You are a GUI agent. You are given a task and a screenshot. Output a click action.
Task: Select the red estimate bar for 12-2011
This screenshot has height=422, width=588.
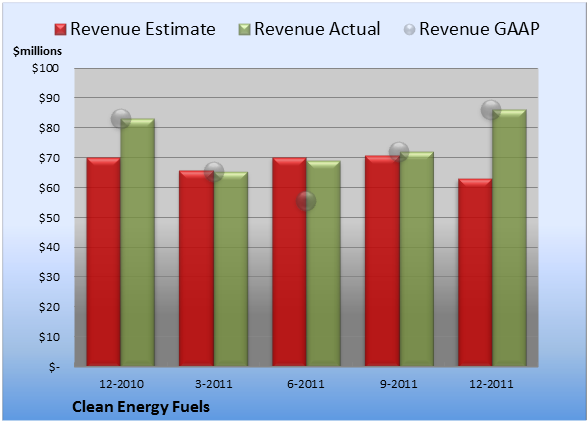tap(475, 272)
